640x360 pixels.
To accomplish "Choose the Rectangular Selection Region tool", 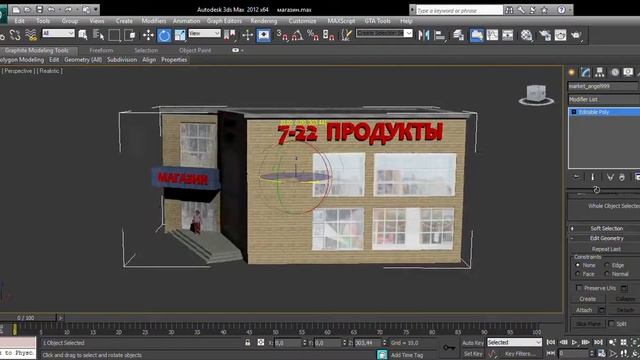I will 114,36.
